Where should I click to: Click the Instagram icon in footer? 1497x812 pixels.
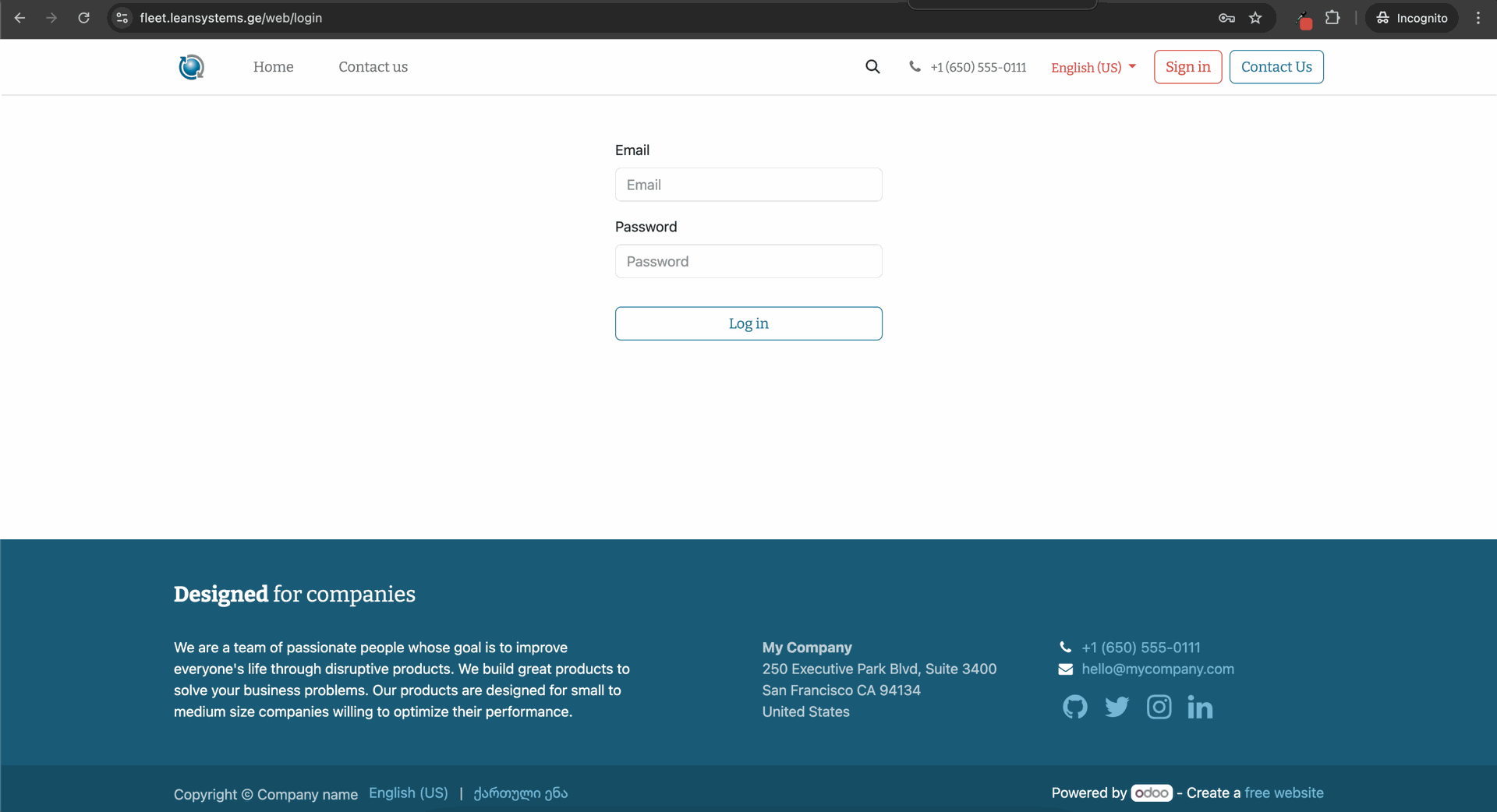(x=1159, y=707)
